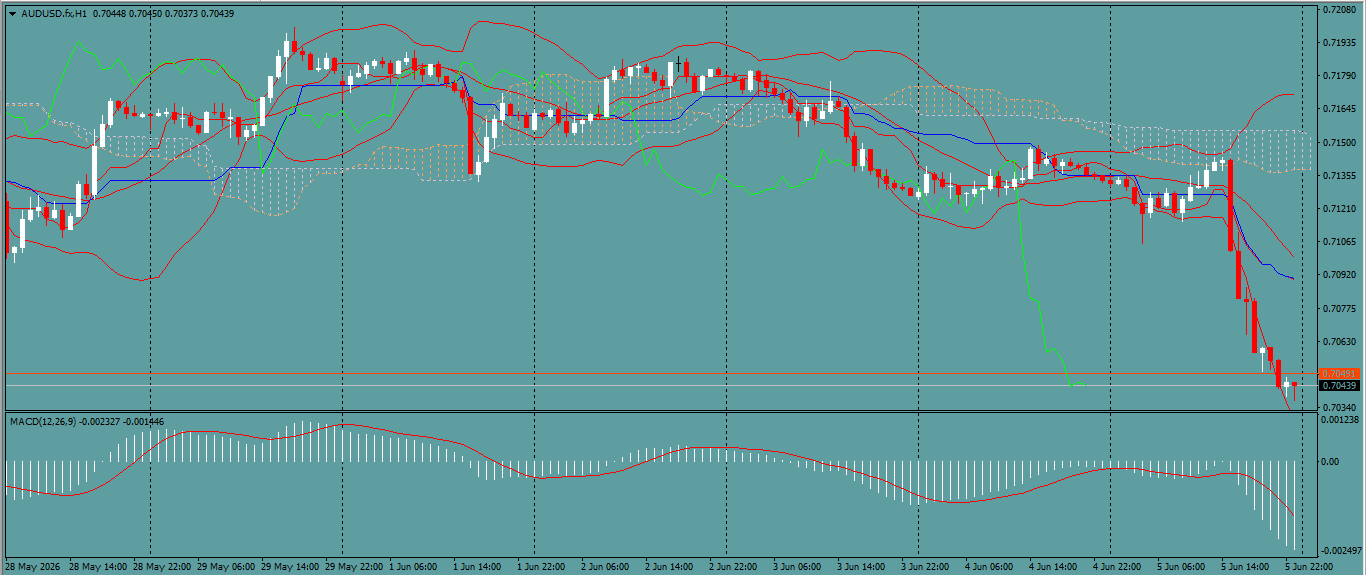Click the 5 Jun 22:00 time label

pyautogui.click(x=1310, y=566)
